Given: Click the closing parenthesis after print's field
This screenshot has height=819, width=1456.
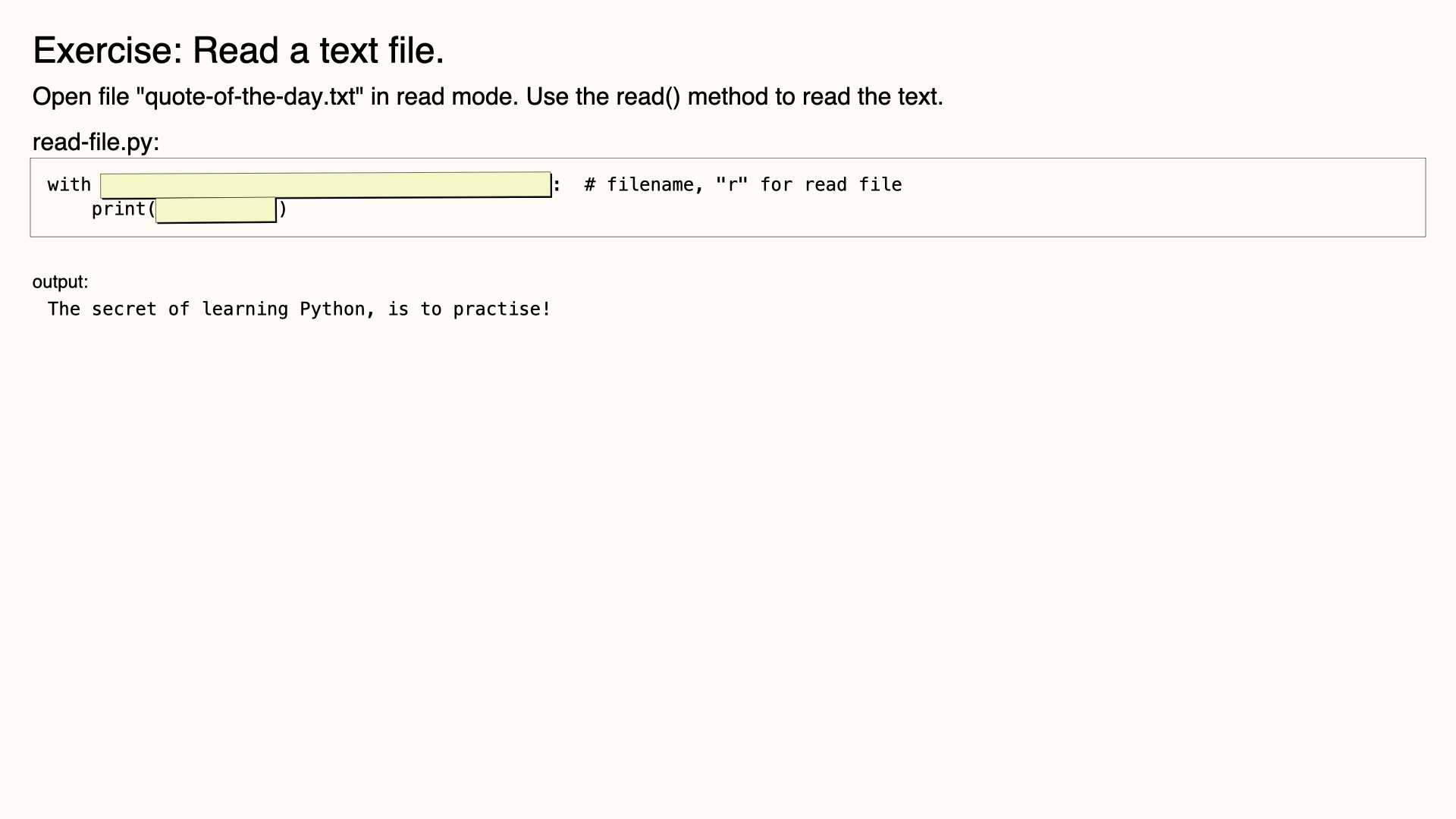Looking at the screenshot, I should click(283, 209).
